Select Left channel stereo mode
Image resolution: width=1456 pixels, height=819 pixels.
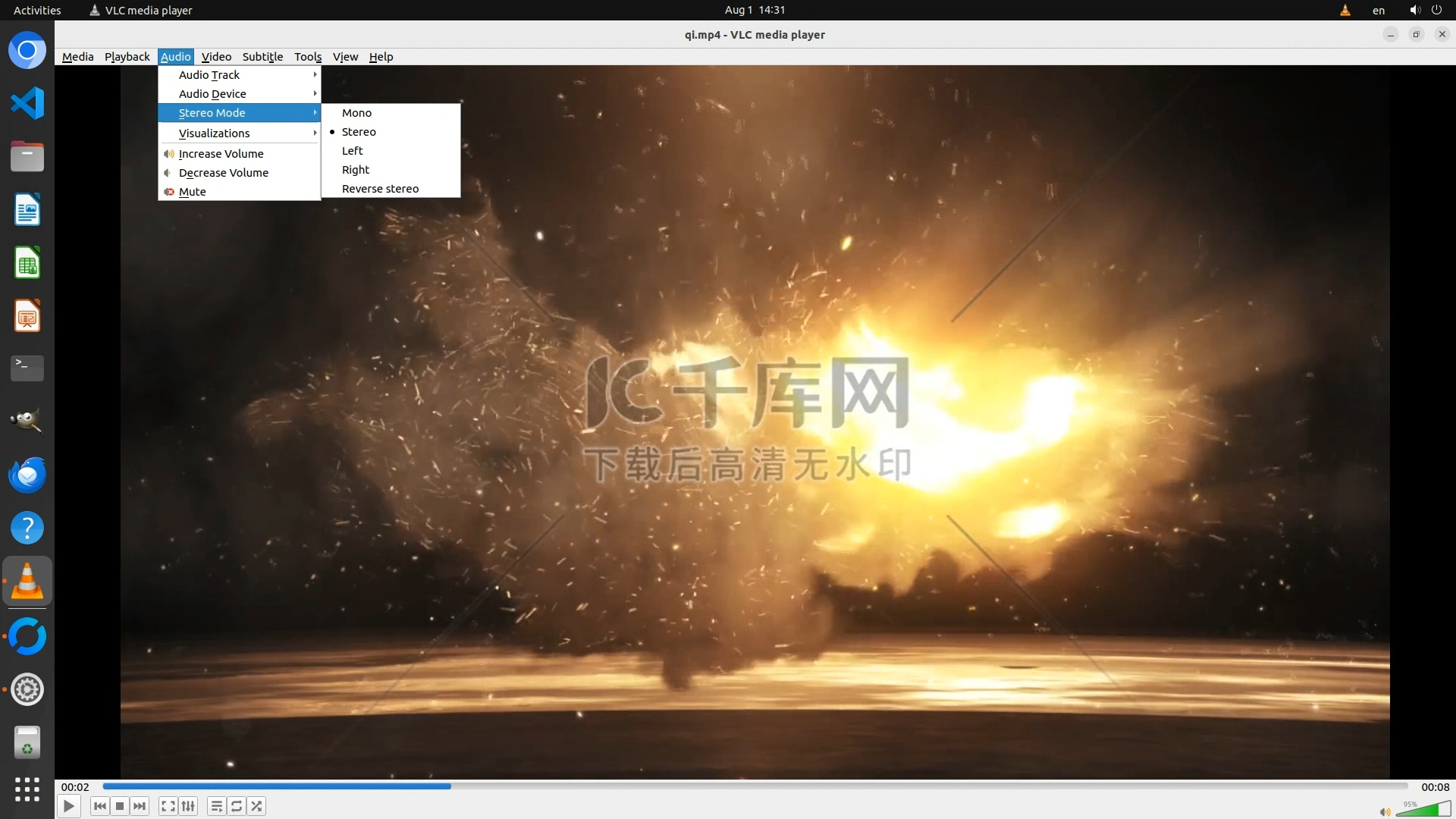pos(353,151)
